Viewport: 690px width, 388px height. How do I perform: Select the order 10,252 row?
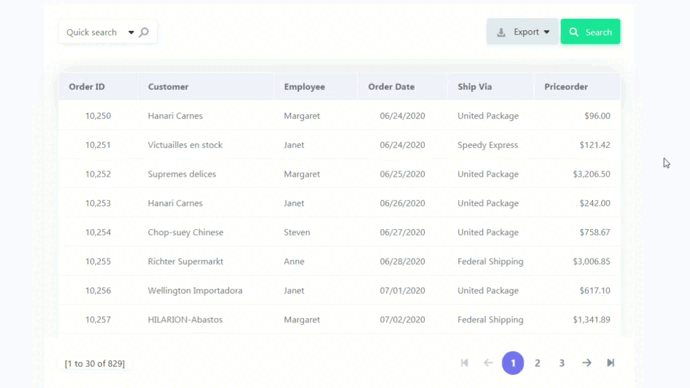[339, 174]
